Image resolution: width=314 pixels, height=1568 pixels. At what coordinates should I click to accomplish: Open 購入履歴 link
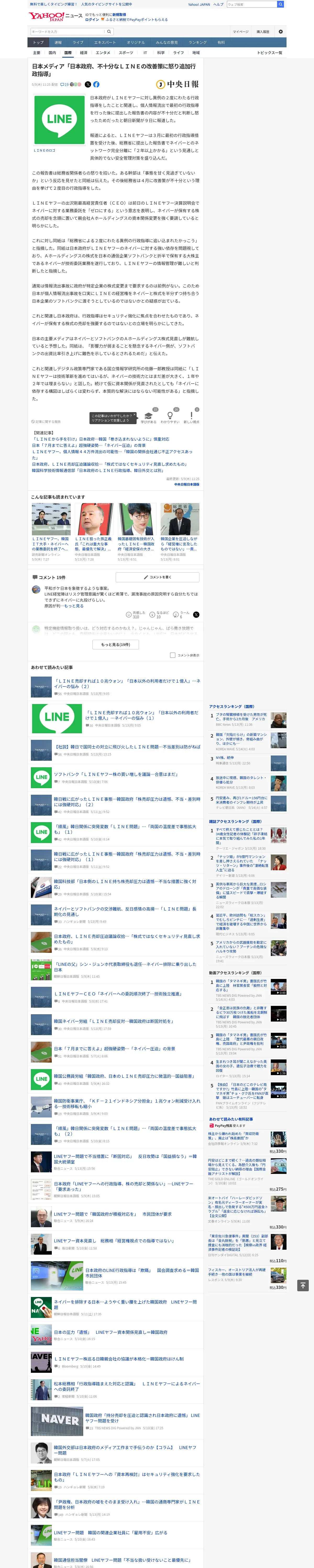[x=263, y=32]
